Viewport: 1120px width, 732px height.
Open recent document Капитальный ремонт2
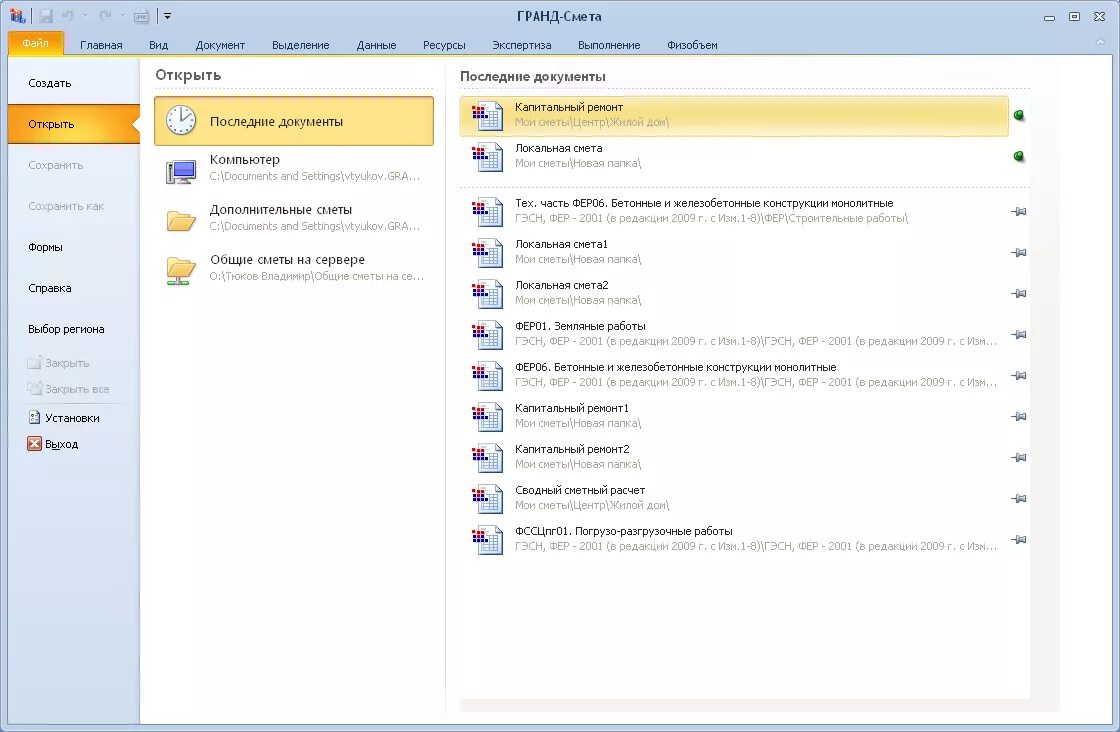click(x=734, y=457)
